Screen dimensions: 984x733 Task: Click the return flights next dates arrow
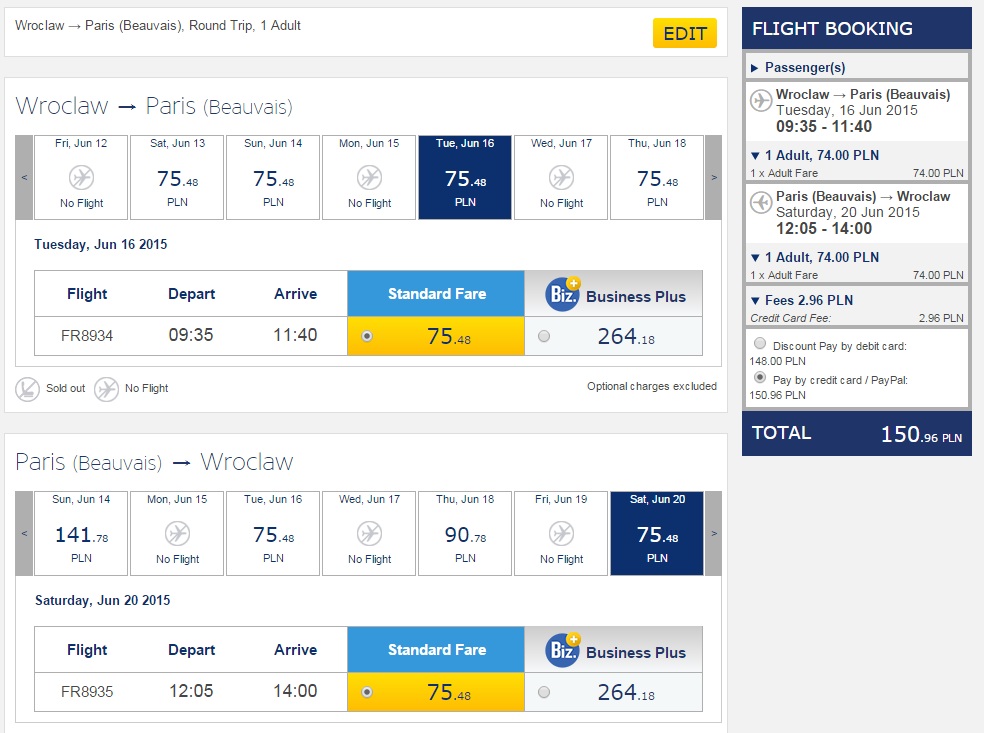pyautogui.click(x=714, y=533)
